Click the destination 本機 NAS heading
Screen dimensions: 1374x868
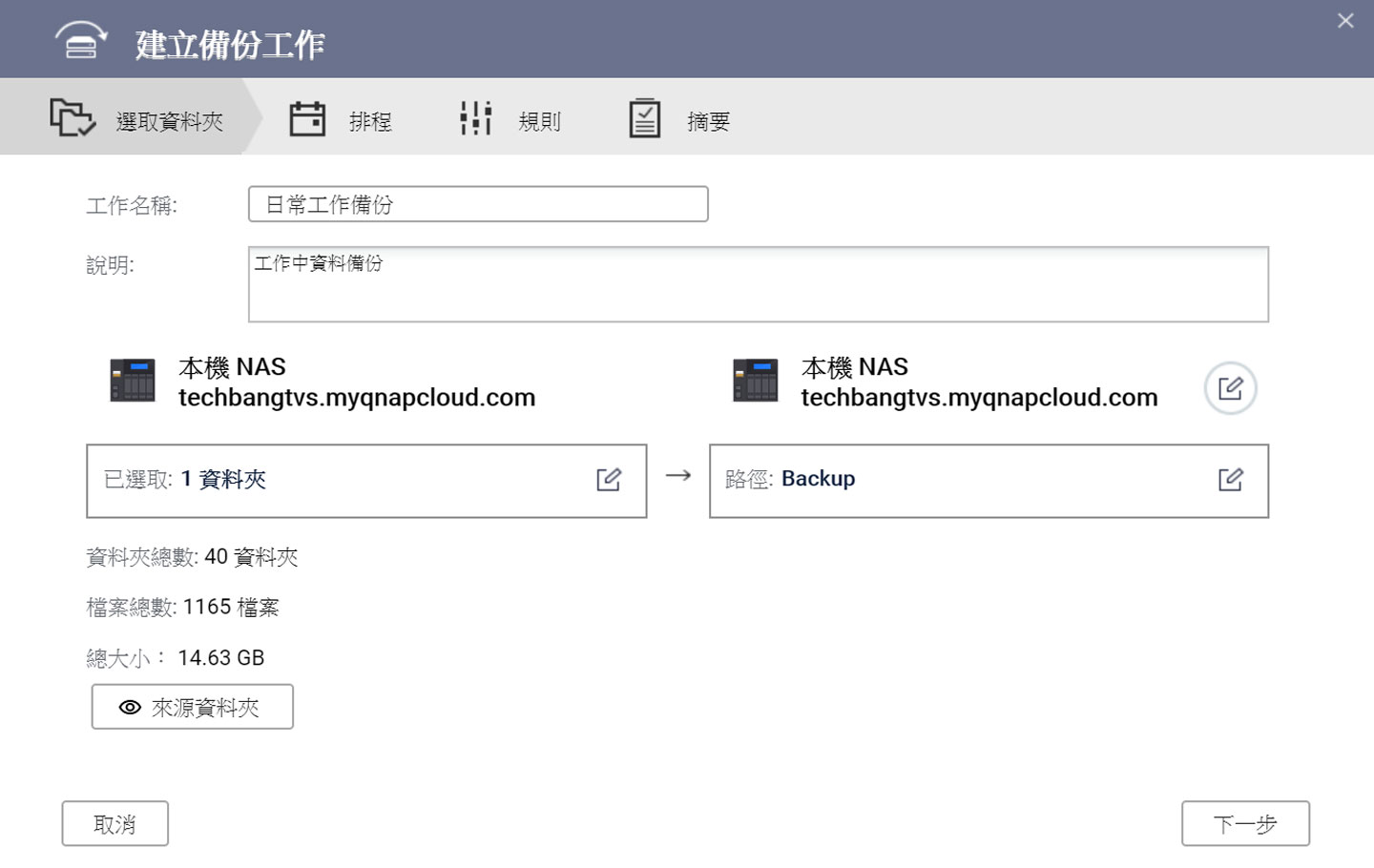(x=855, y=367)
